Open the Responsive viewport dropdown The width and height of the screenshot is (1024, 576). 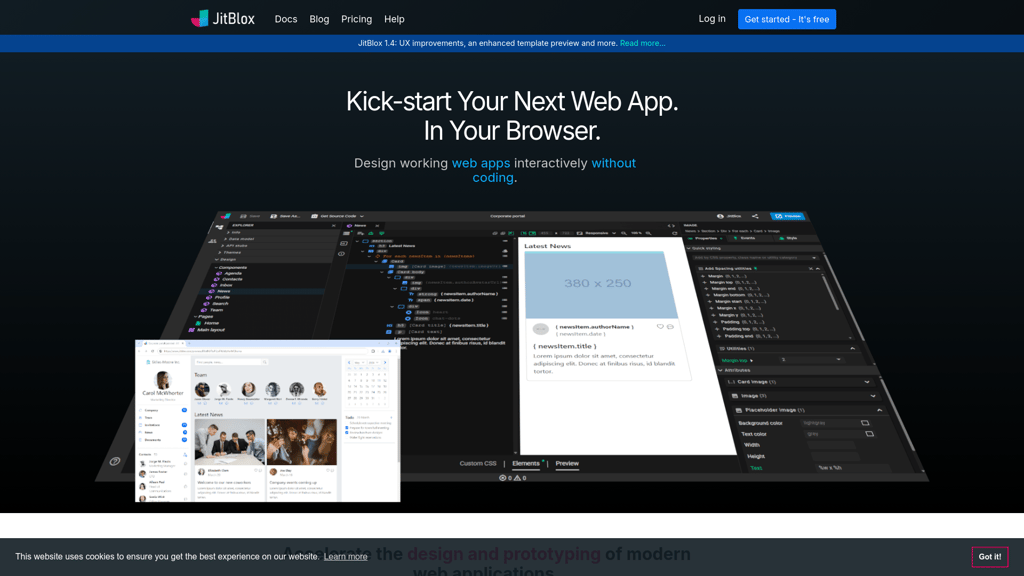point(596,233)
